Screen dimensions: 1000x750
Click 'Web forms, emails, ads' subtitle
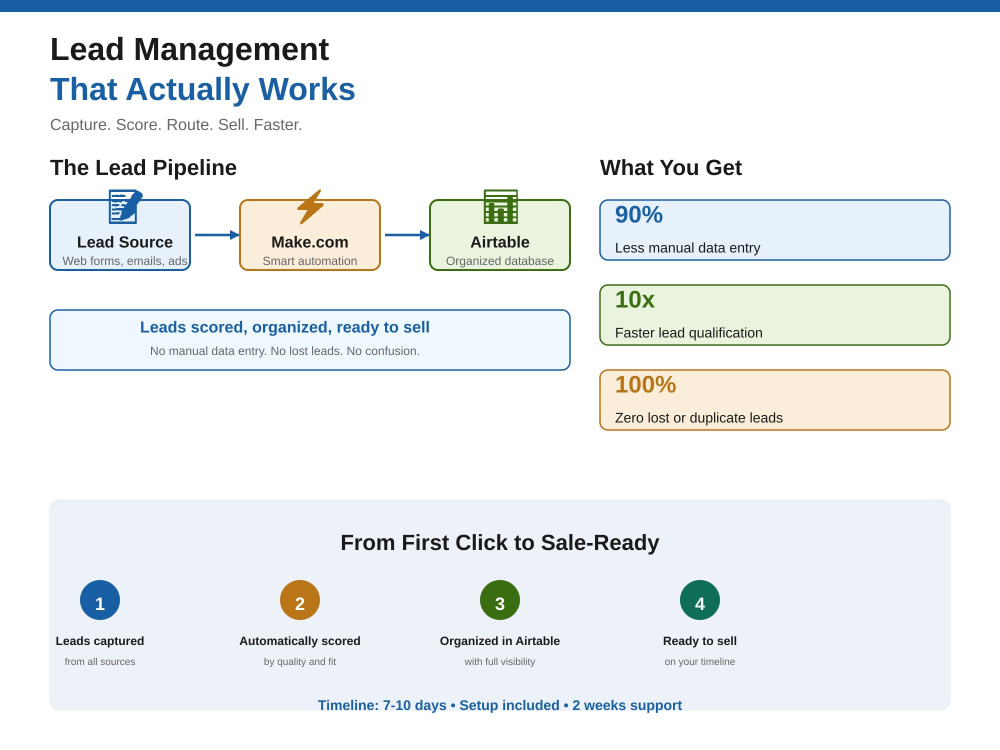pyautogui.click(x=125, y=261)
